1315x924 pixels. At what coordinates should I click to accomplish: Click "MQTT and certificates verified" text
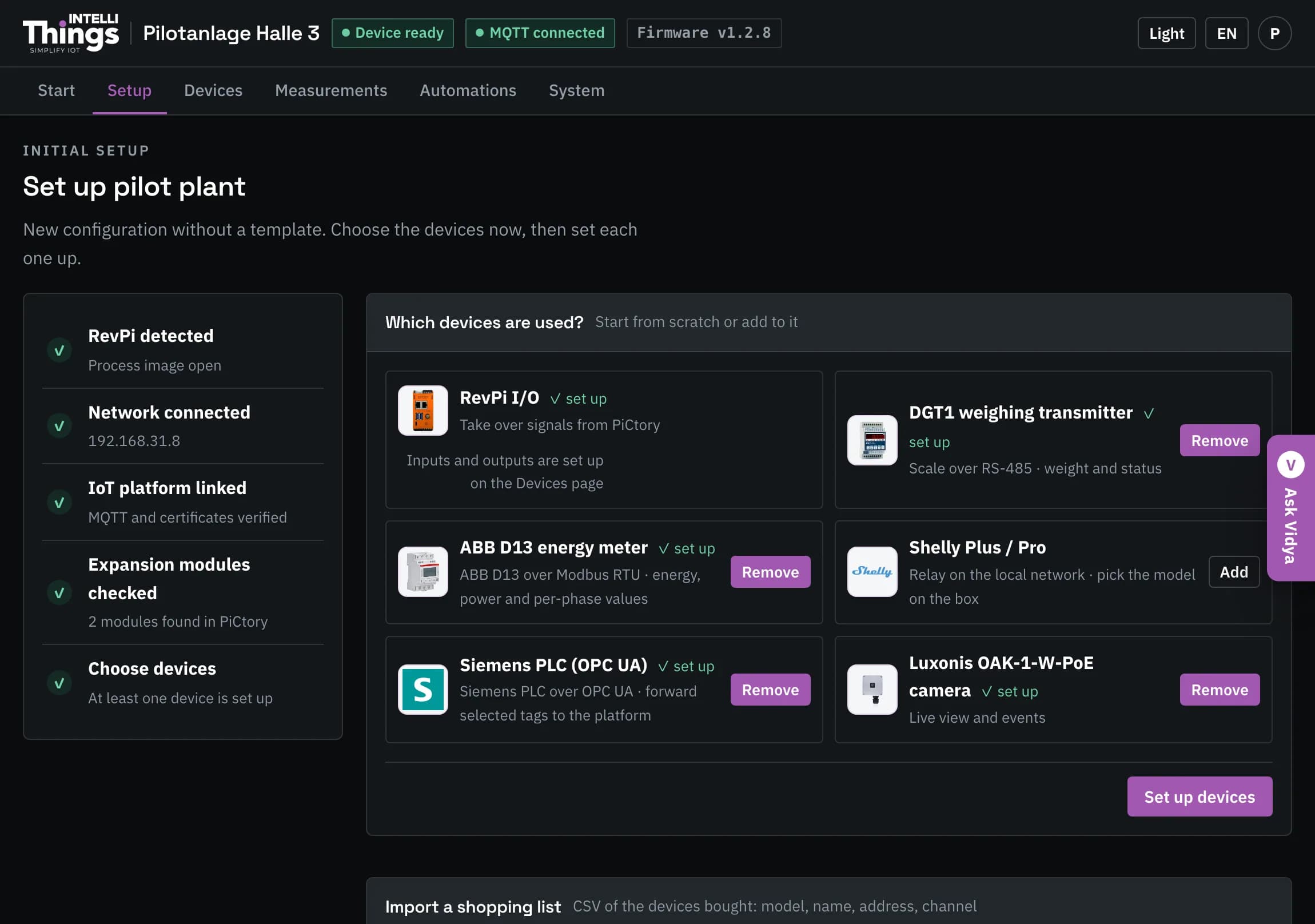pos(188,517)
